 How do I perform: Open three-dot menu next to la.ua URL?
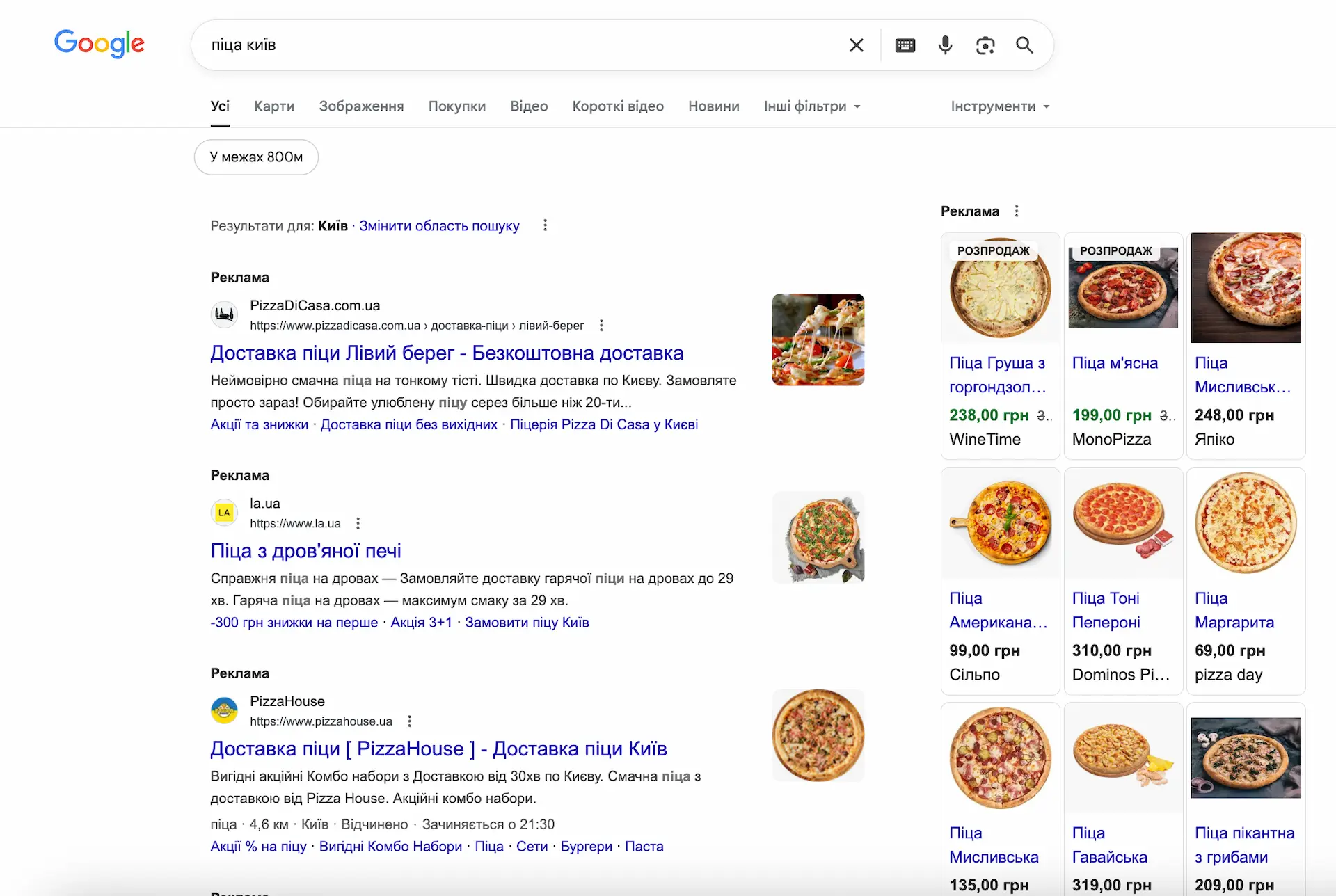tap(358, 524)
